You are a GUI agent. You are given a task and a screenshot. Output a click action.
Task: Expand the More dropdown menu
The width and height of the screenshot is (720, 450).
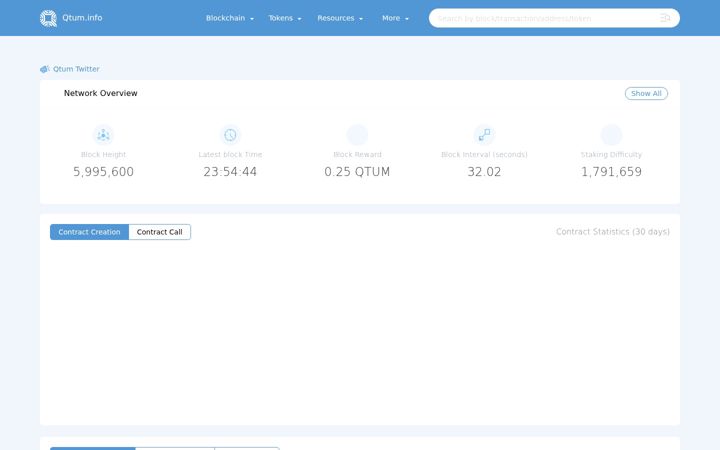(395, 18)
